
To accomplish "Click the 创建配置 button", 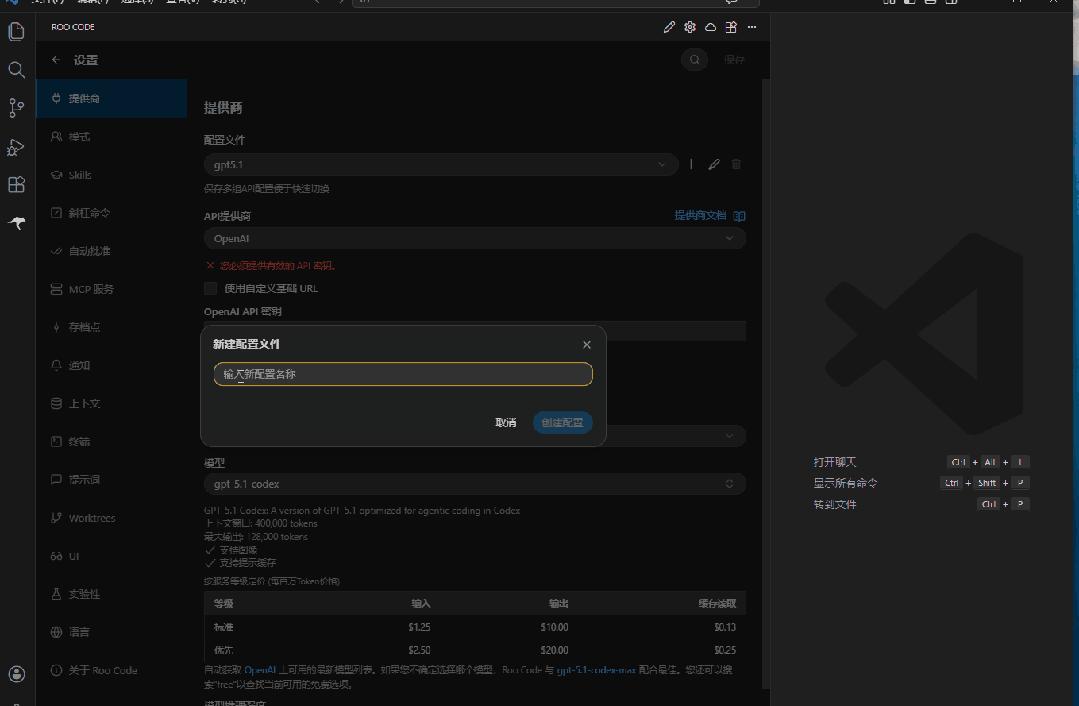I will [x=562, y=422].
